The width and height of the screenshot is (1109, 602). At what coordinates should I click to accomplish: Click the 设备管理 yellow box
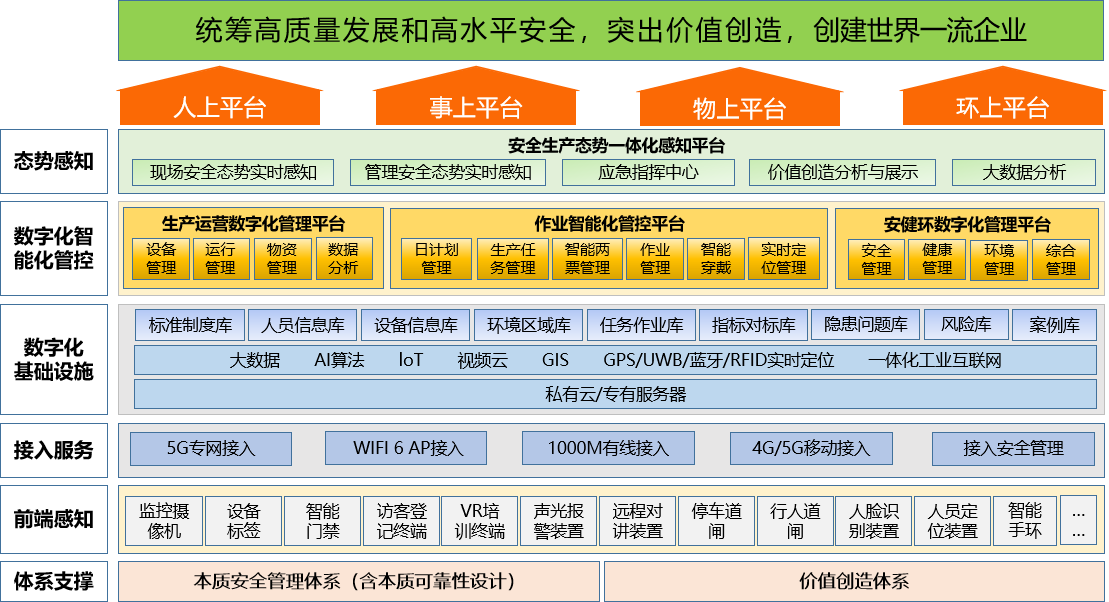161,259
